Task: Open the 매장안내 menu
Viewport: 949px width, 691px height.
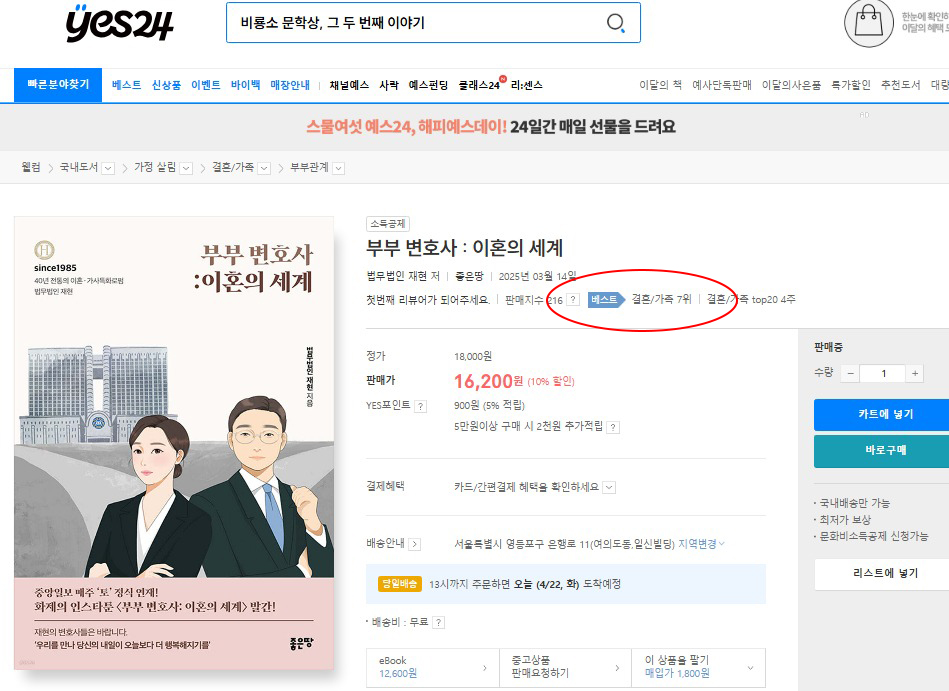Action: [x=290, y=85]
